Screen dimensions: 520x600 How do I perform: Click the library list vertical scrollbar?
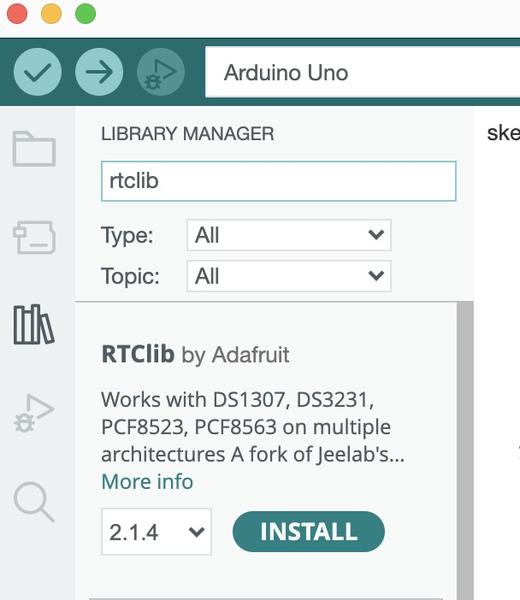(x=465, y=450)
